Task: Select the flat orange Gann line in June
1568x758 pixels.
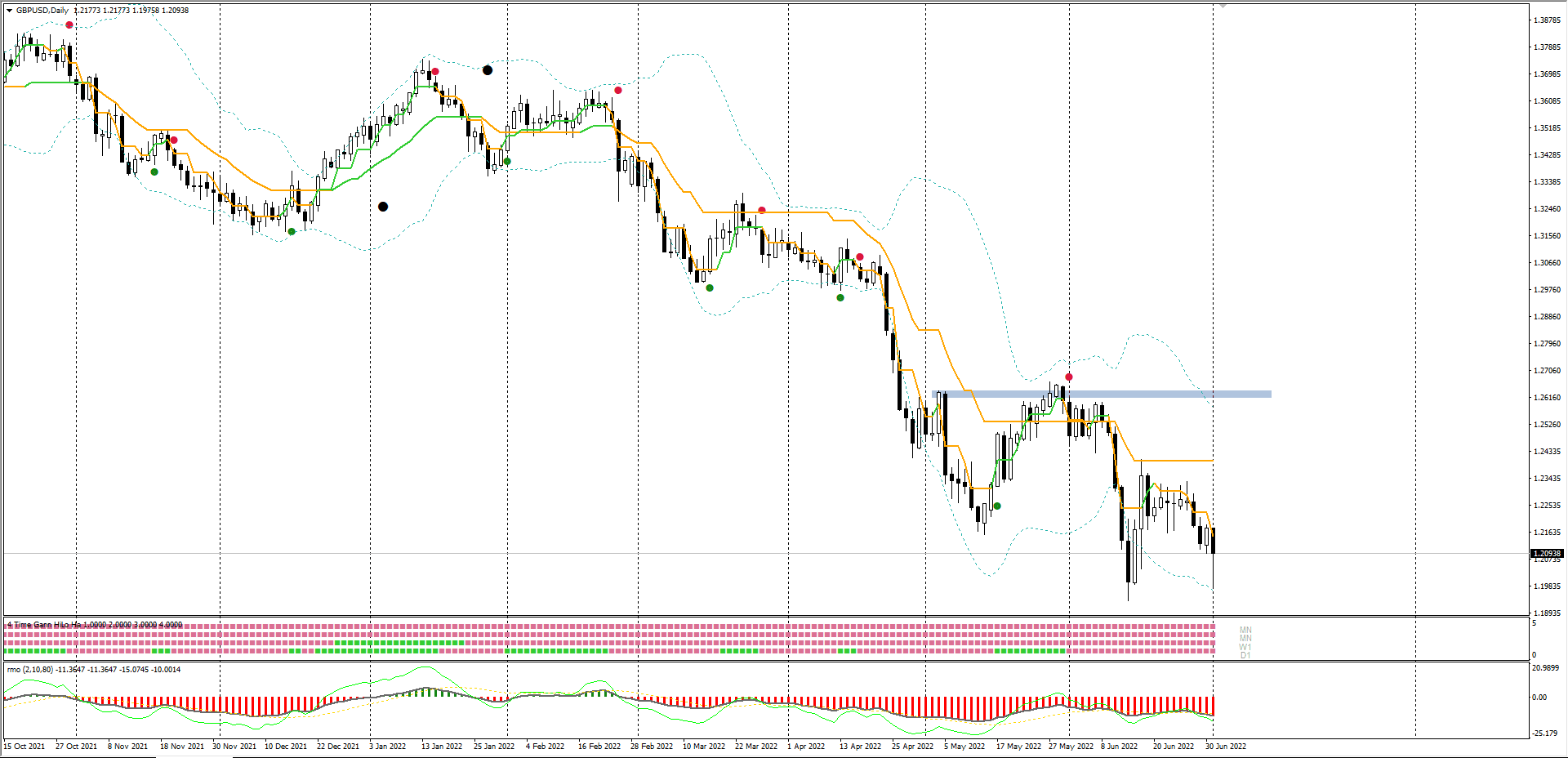Action: (x=1174, y=461)
